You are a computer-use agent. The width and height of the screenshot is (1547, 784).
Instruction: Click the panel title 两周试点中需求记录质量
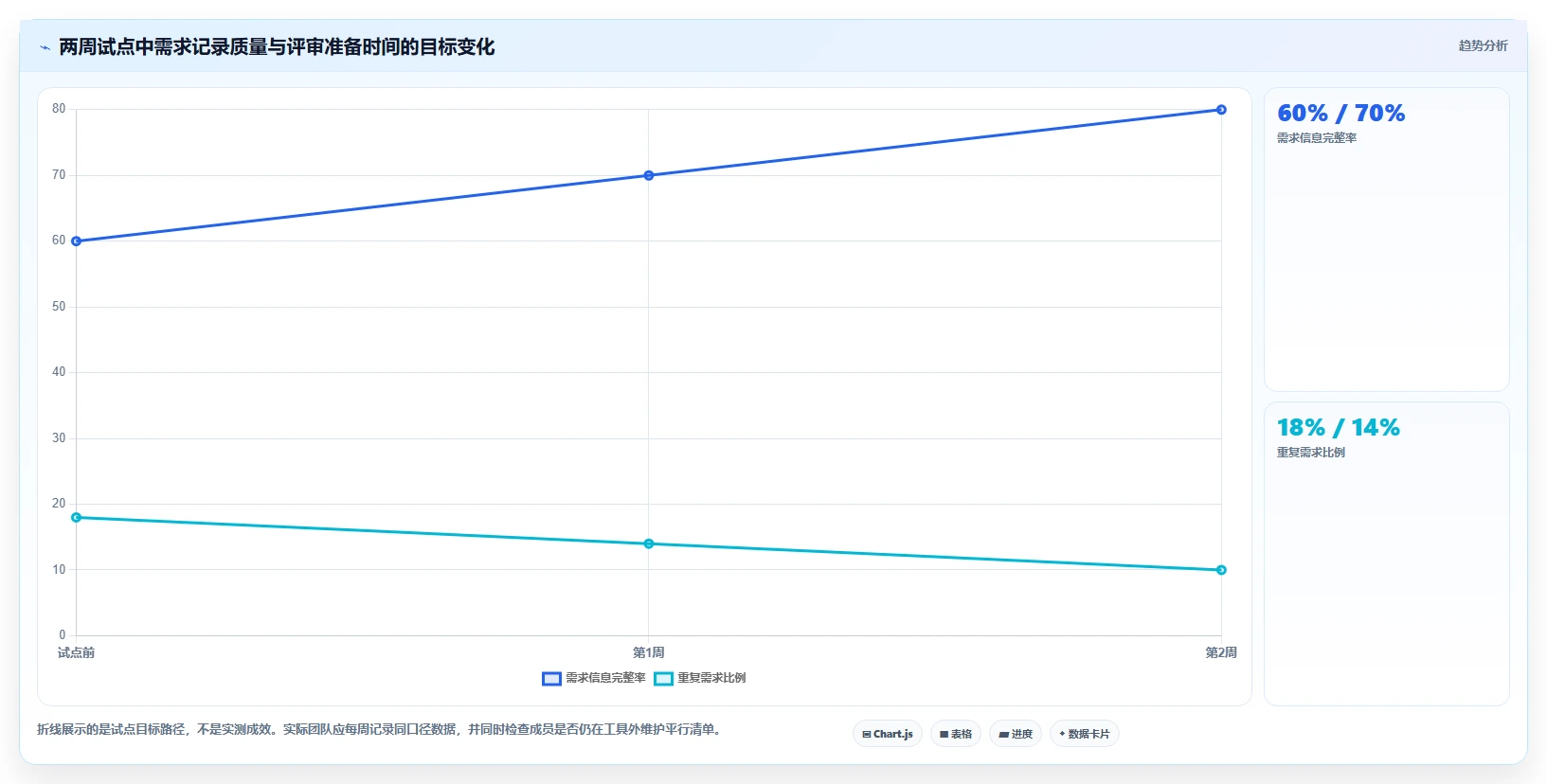(277, 47)
